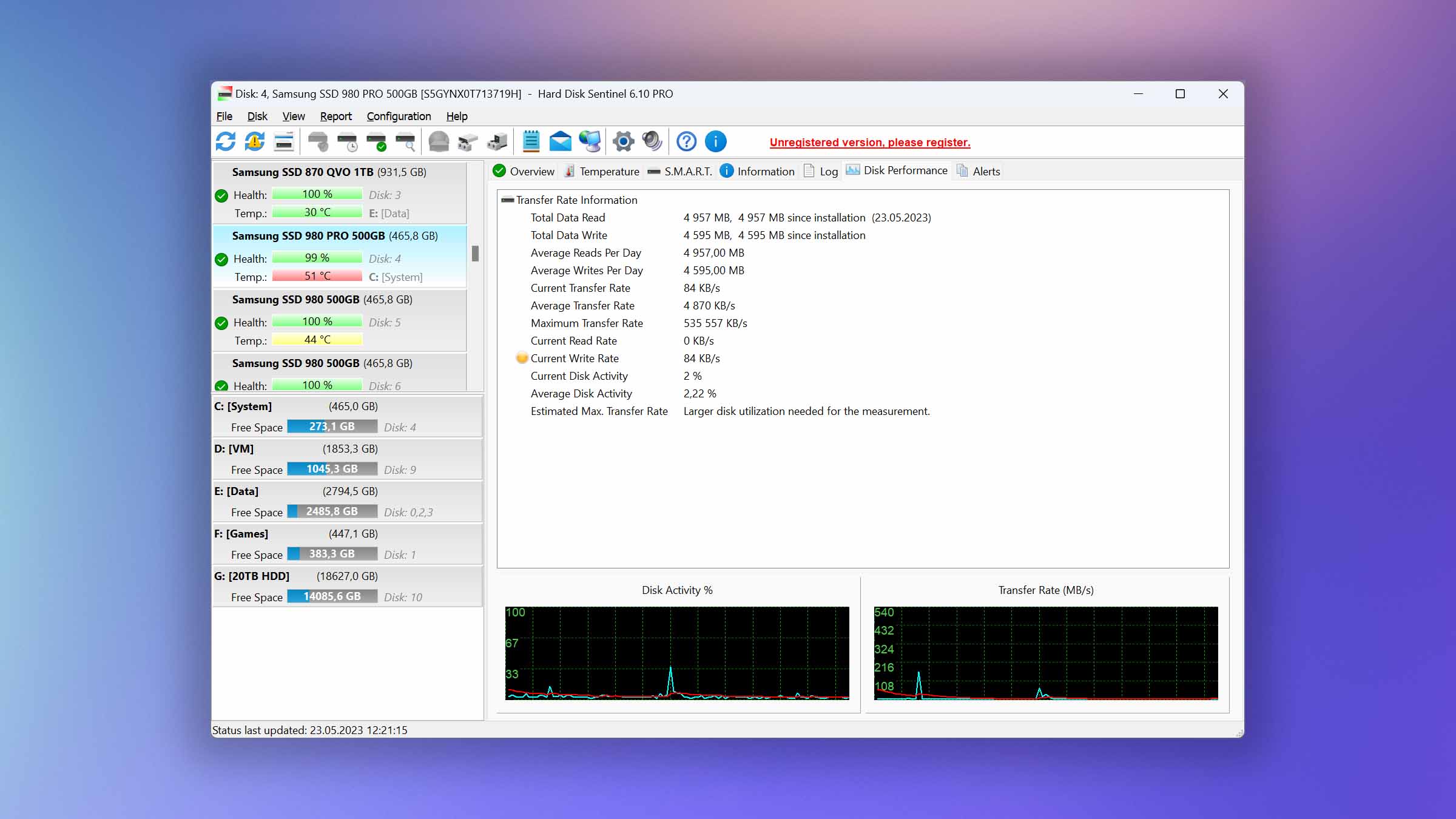Screen dimensions: 1456x819
Task: Click the green health check for Disk 5
Action: pyautogui.click(x=221, y=323)
